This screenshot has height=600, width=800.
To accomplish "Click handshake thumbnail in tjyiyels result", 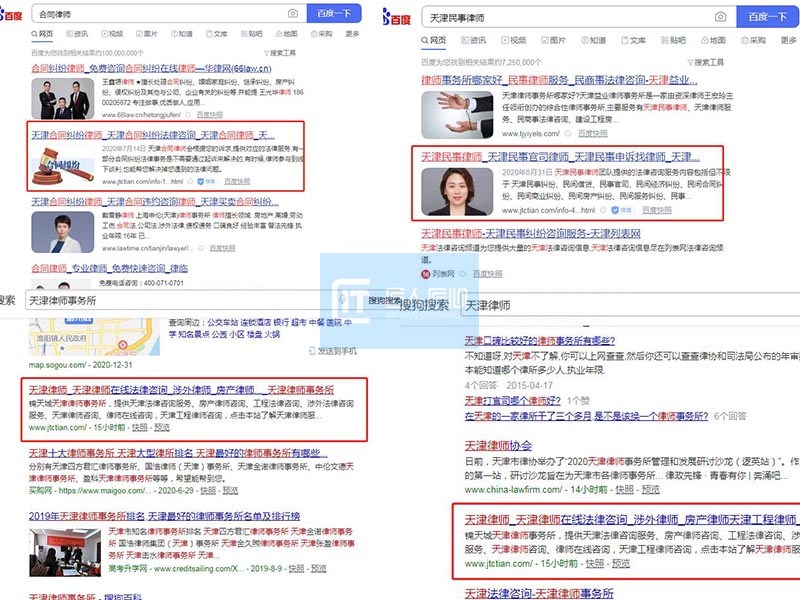I will pos(457,115).
